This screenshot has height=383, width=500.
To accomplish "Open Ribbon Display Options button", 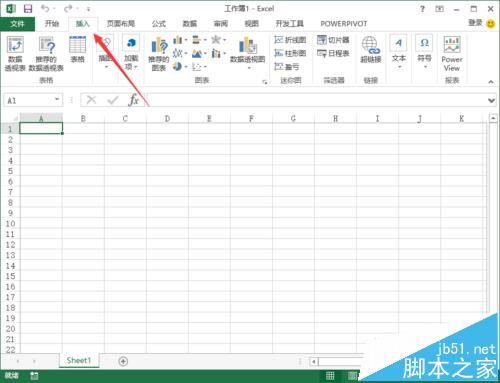I will (440, 9).
